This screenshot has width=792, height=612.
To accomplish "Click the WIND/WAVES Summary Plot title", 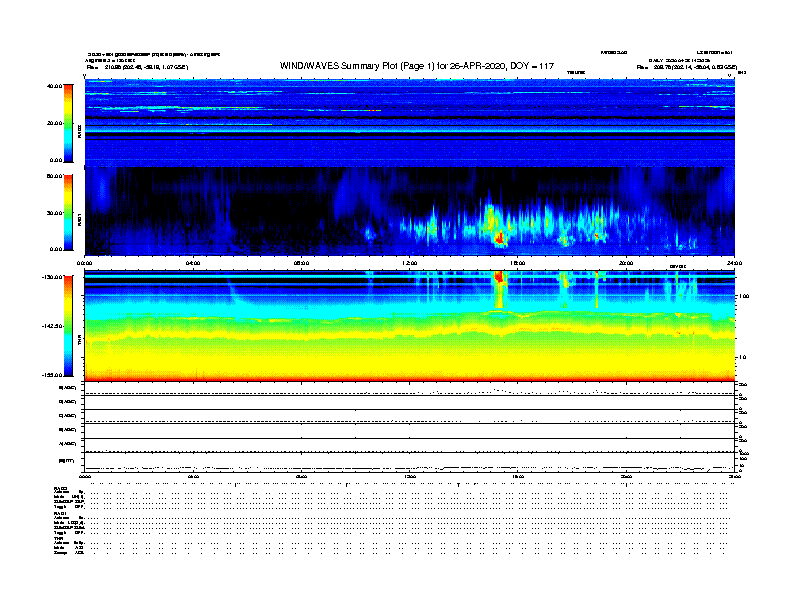I will coord(417,66).
